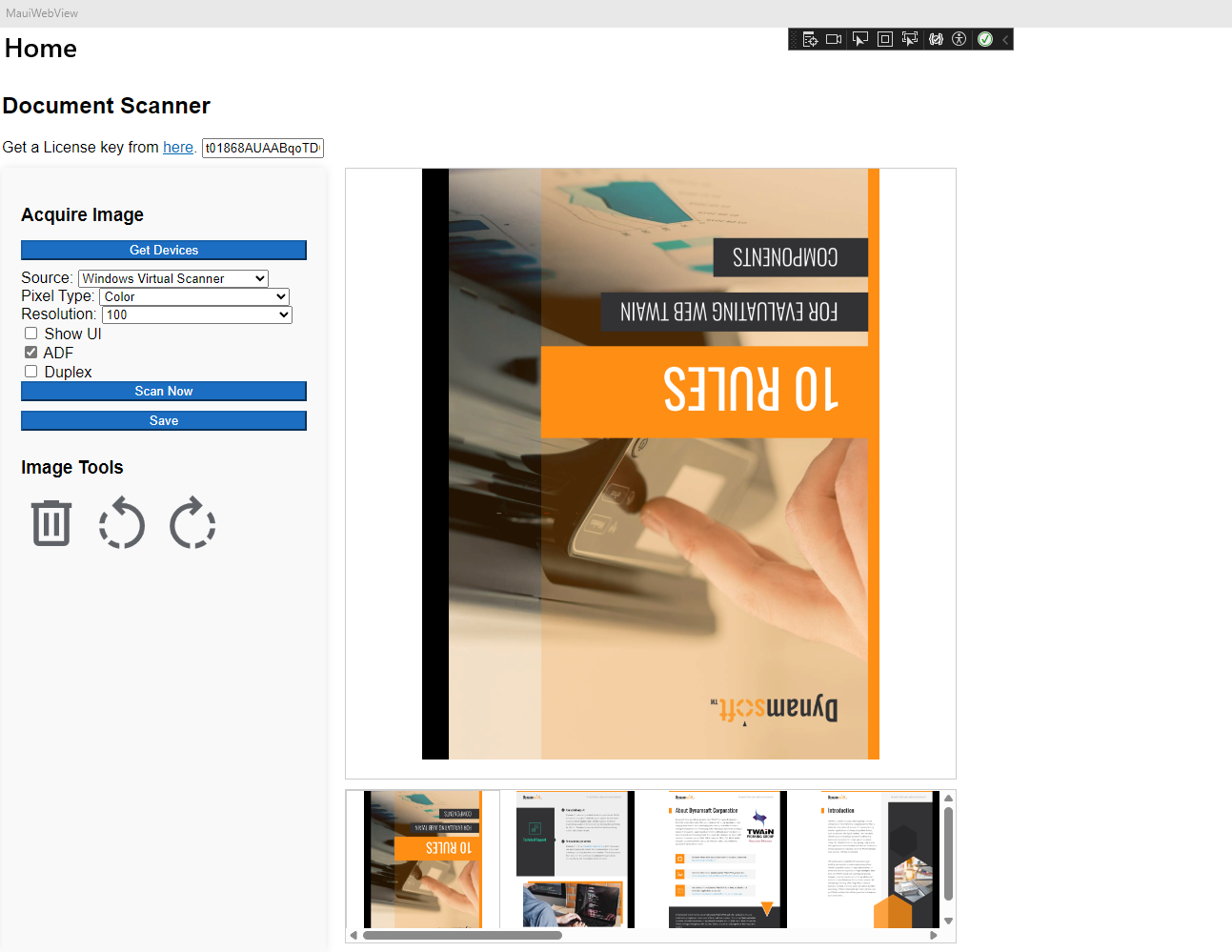Click the accessibility person icon
Image resolution: width=1232 pixels, height=952 pixels.
pos(959,39)
